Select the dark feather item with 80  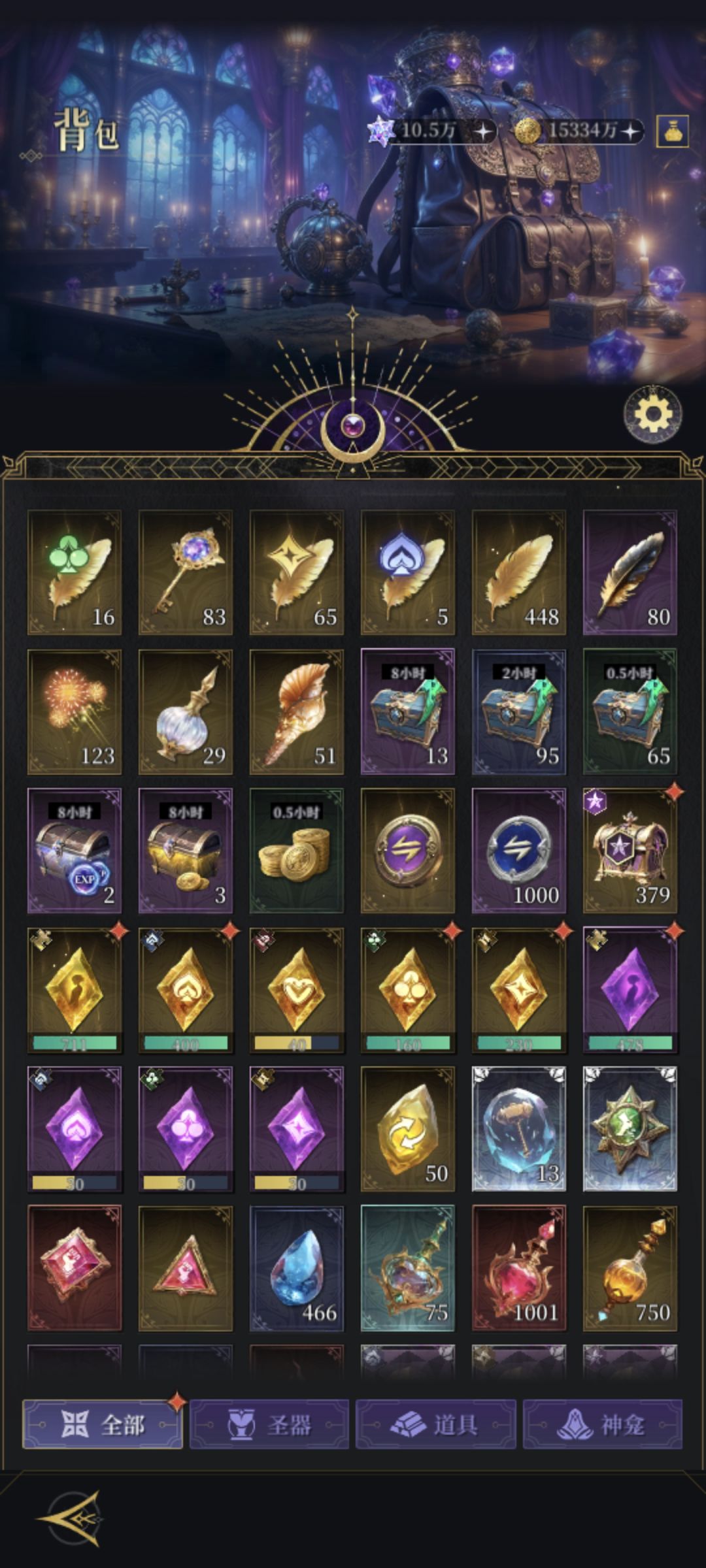coord(630,572)
